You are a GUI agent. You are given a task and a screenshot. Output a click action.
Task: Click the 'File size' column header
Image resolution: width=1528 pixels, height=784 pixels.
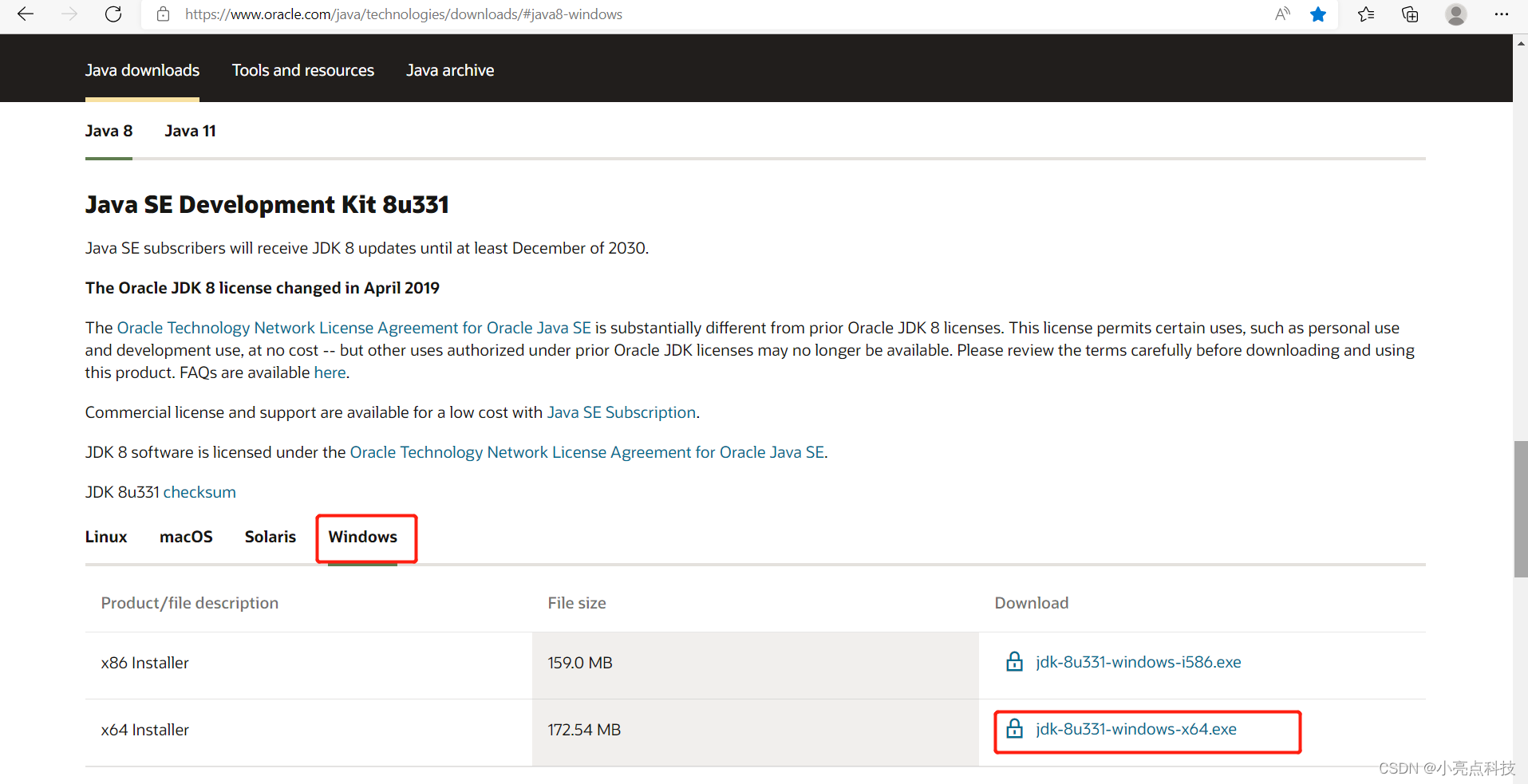coord(577,603)
